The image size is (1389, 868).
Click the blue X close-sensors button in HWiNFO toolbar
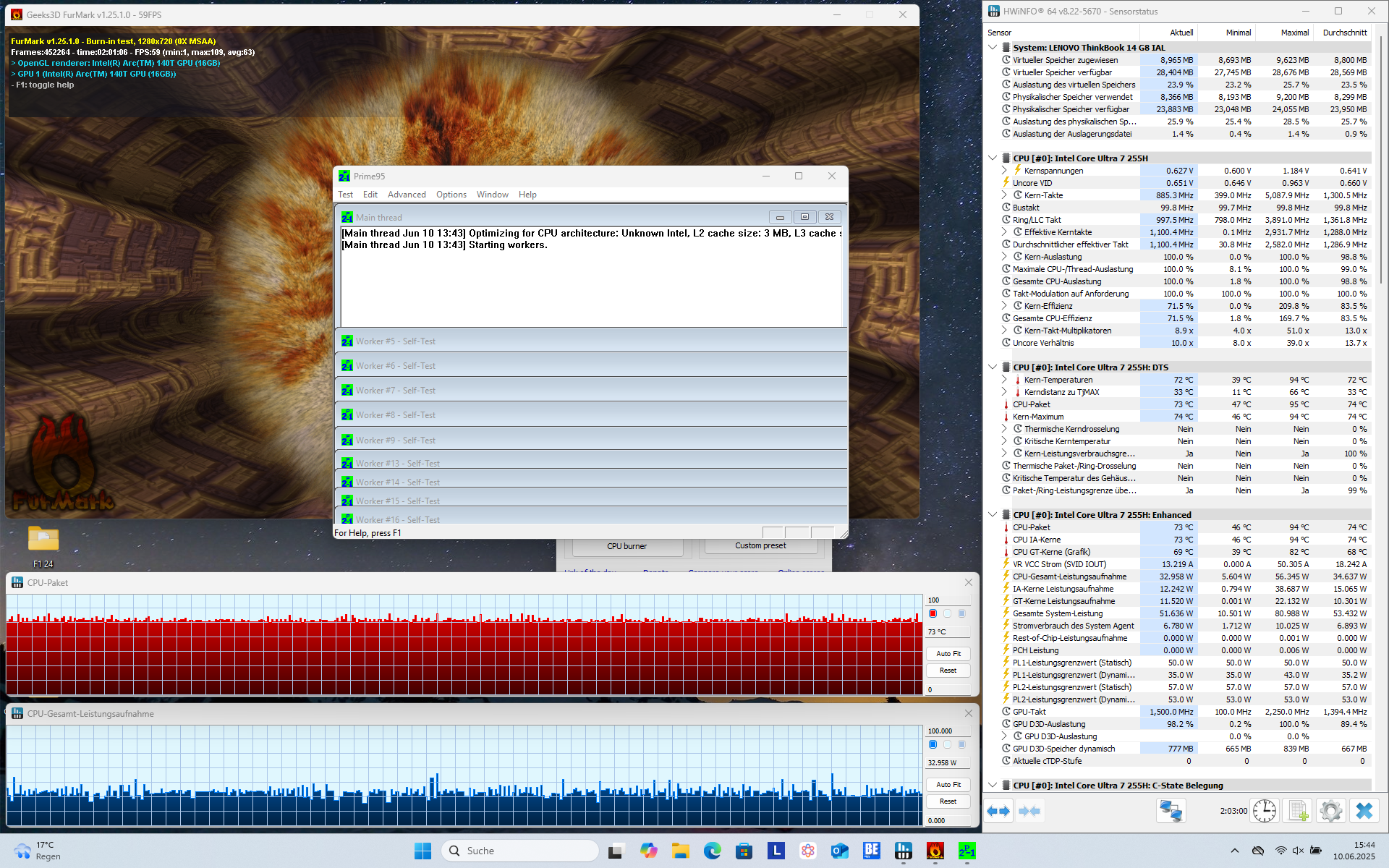pos(1364,811)
